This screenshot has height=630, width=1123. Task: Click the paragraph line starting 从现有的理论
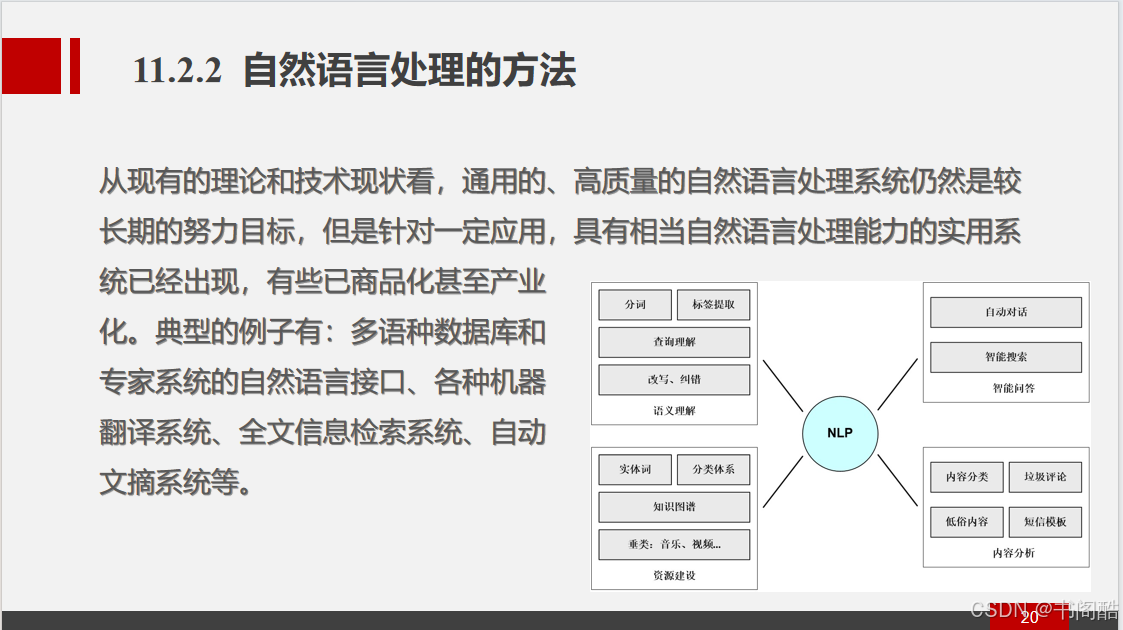560,181
